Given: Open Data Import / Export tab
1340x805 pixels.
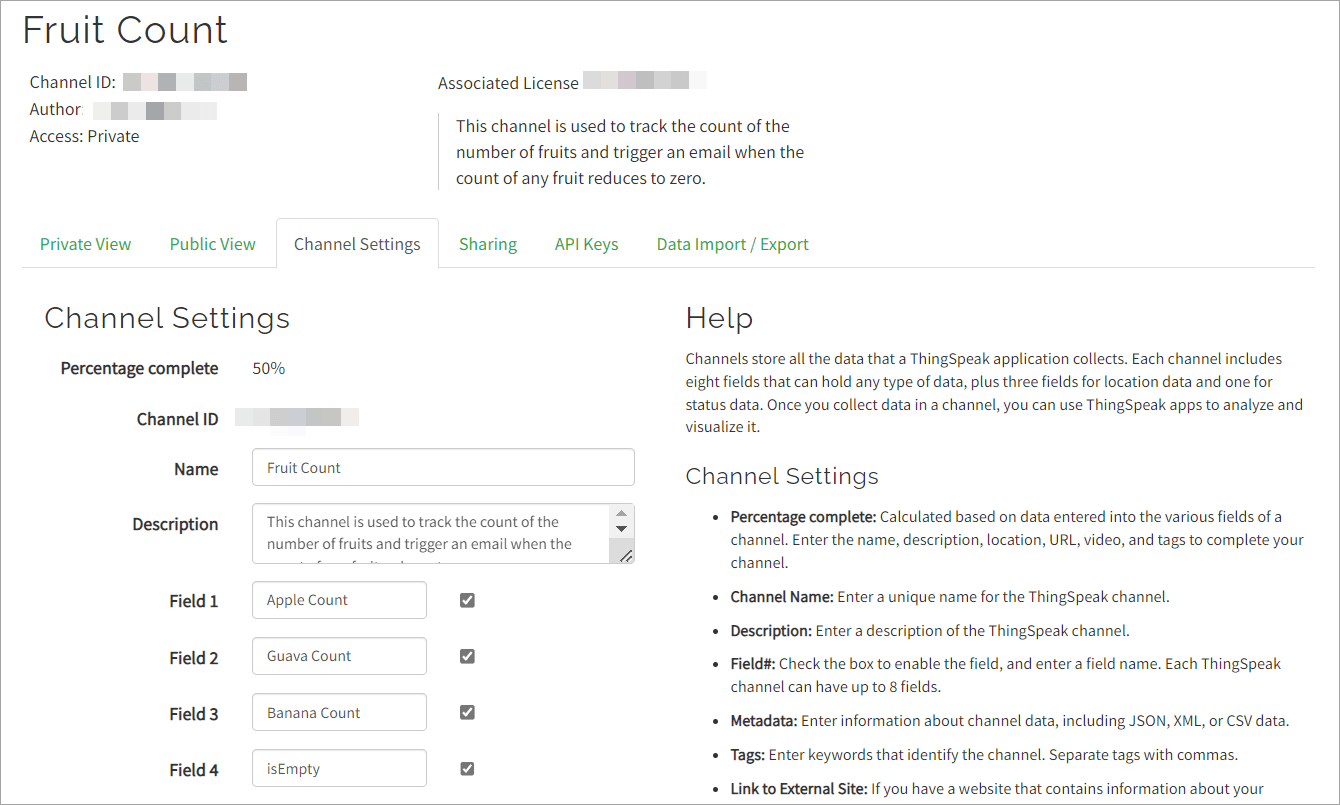Looking at the screenshot, I should pos(732,244).
